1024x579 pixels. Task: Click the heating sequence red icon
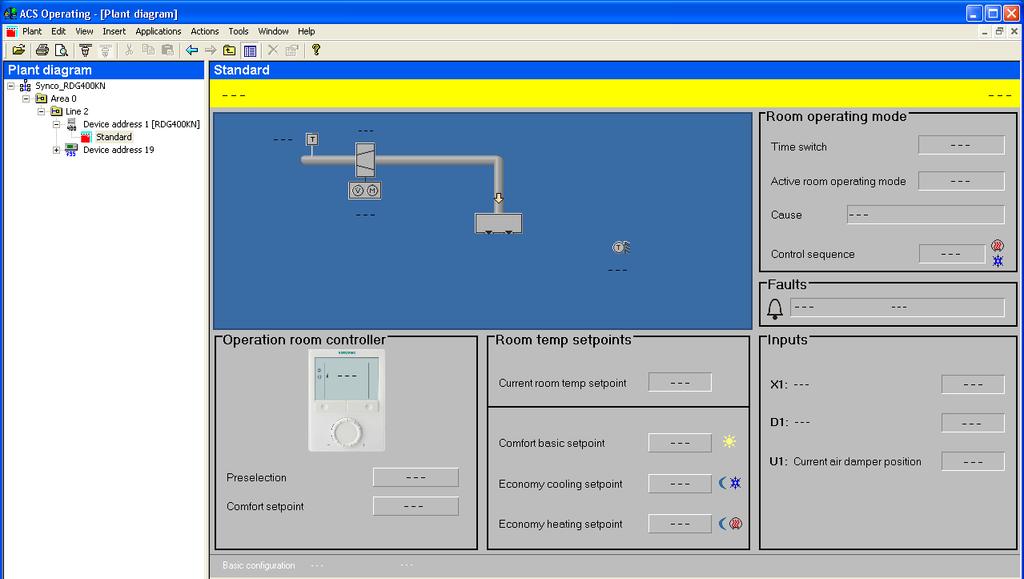click(997, 245)
